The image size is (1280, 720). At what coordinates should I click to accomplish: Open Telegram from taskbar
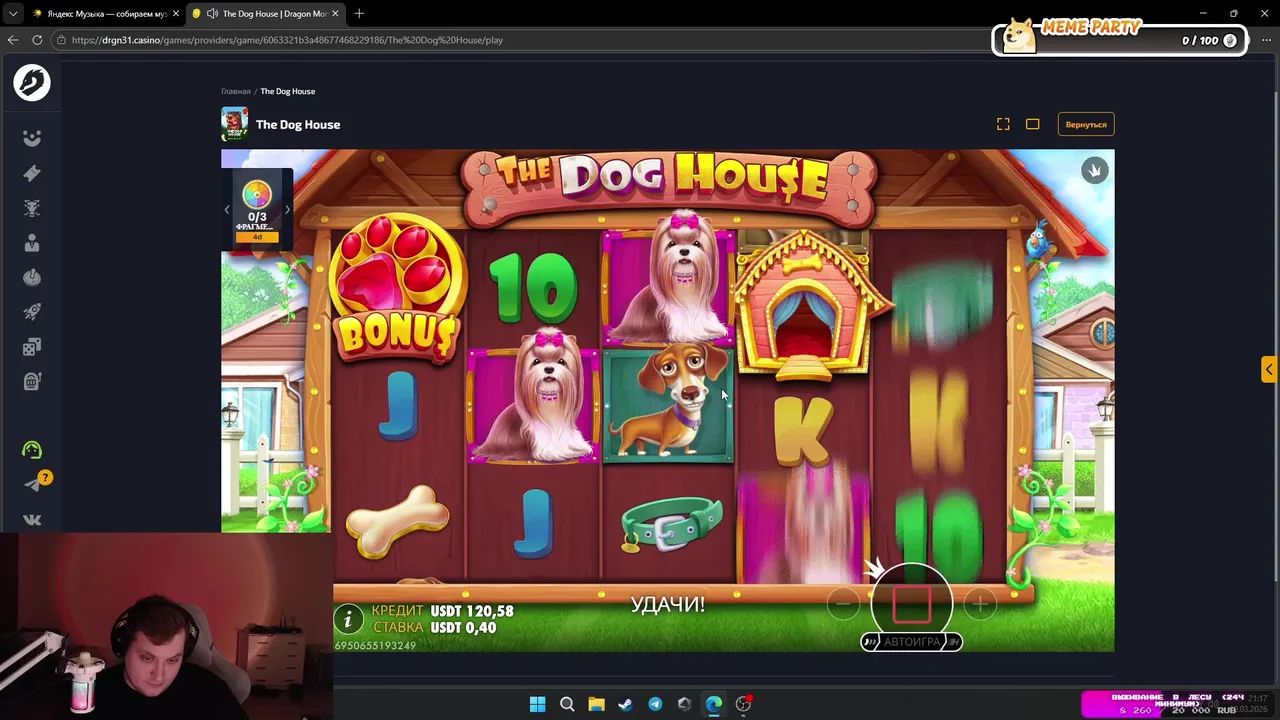tap(655, 704)
